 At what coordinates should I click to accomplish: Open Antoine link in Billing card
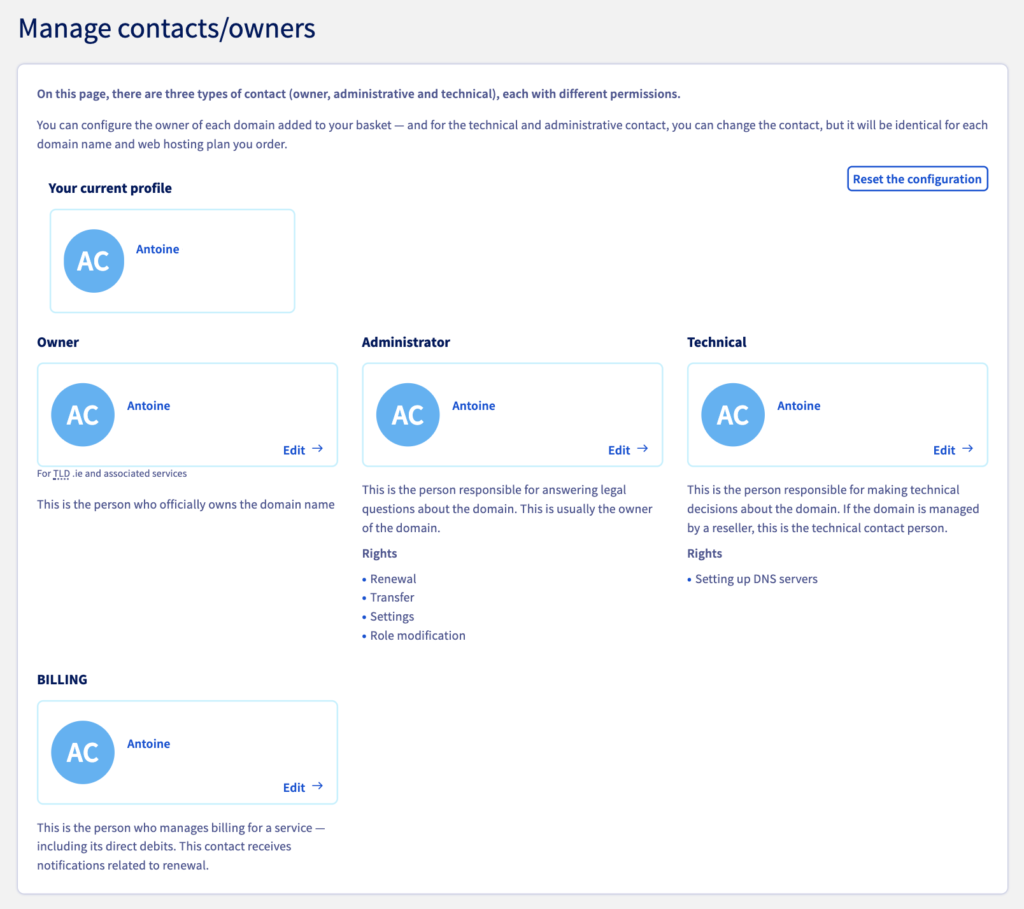click(148, 744)
